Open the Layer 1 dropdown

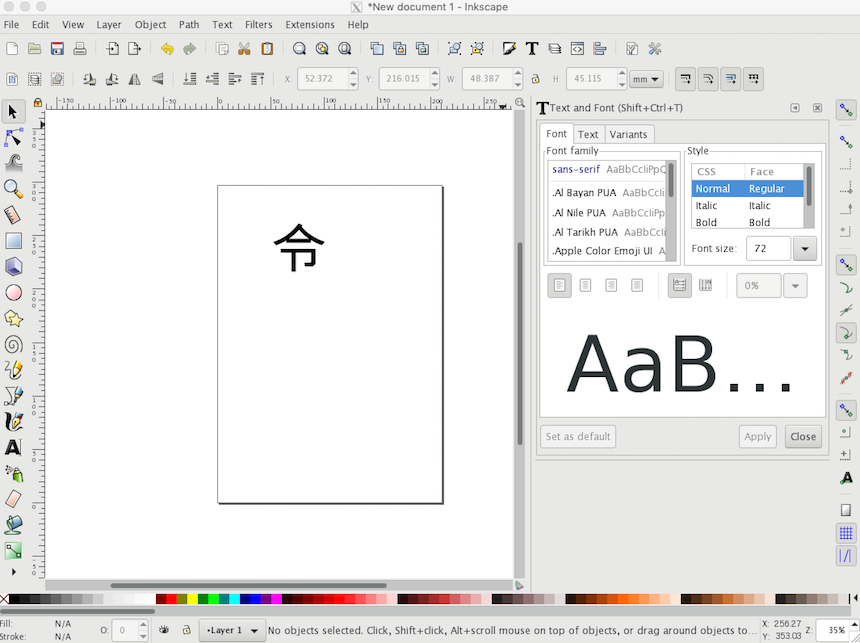click(x=232, y=630)
